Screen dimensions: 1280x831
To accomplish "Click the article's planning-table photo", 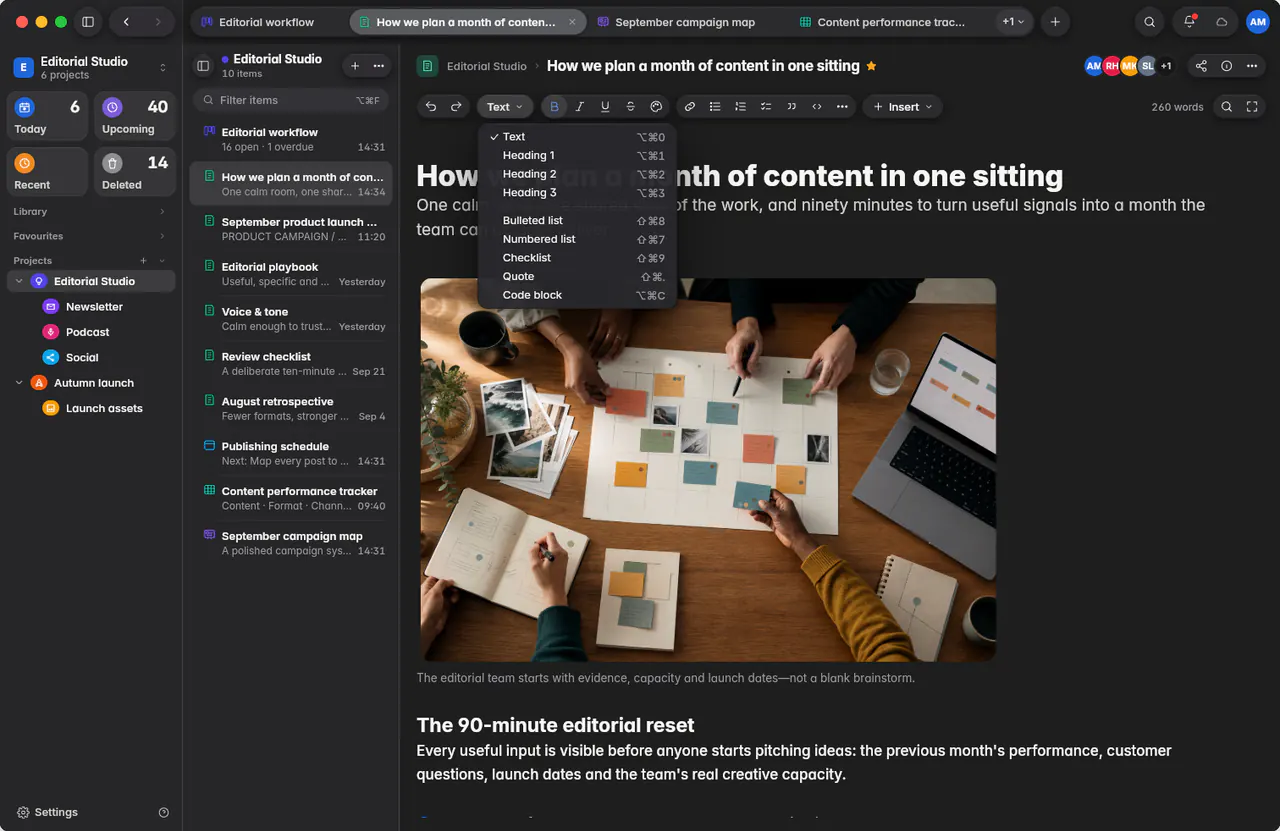I will tap(708, 470).
